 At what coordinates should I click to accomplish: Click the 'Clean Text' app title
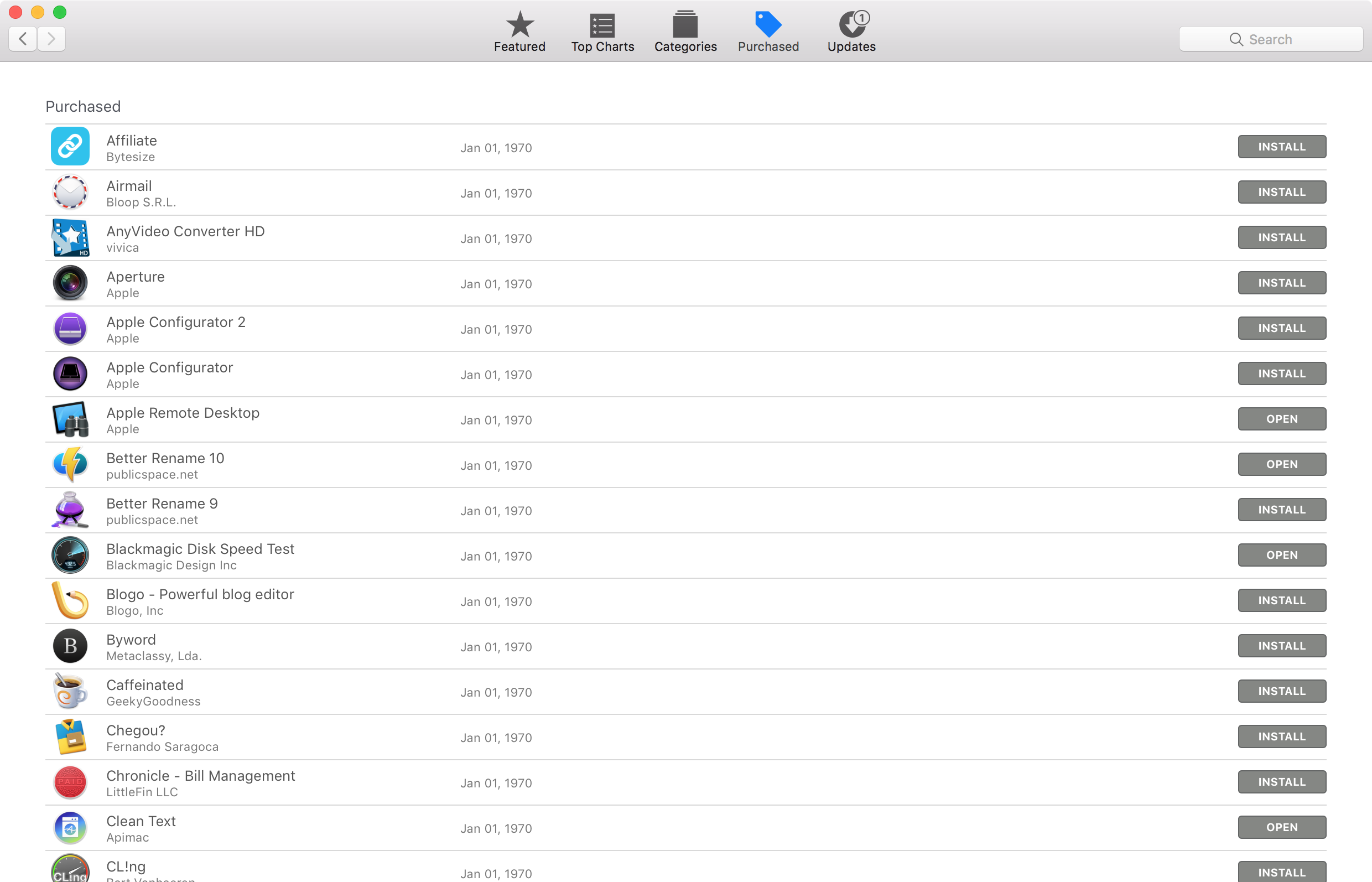(142, 821)
